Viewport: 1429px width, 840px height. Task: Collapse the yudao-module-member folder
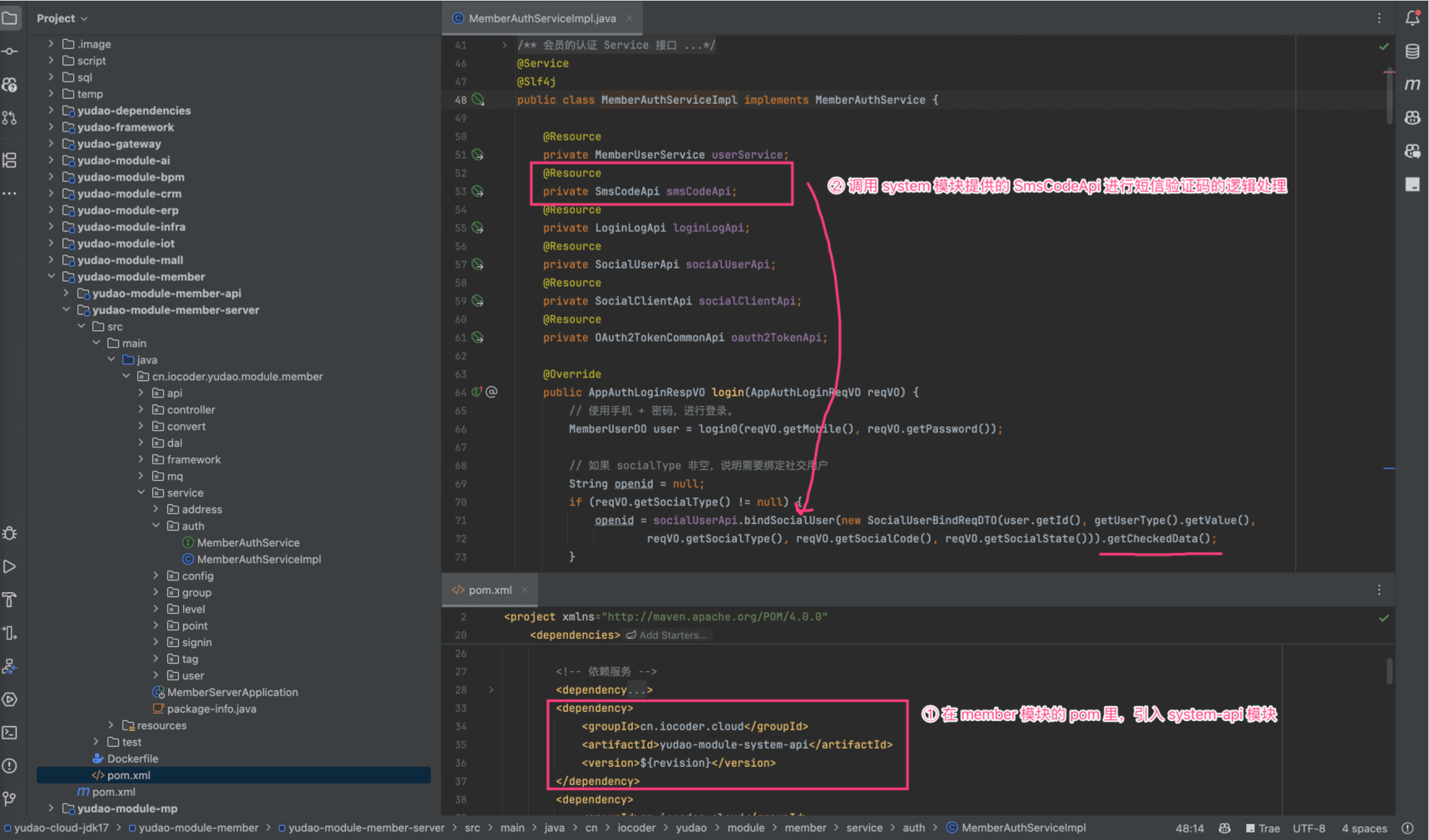point(51,277)
